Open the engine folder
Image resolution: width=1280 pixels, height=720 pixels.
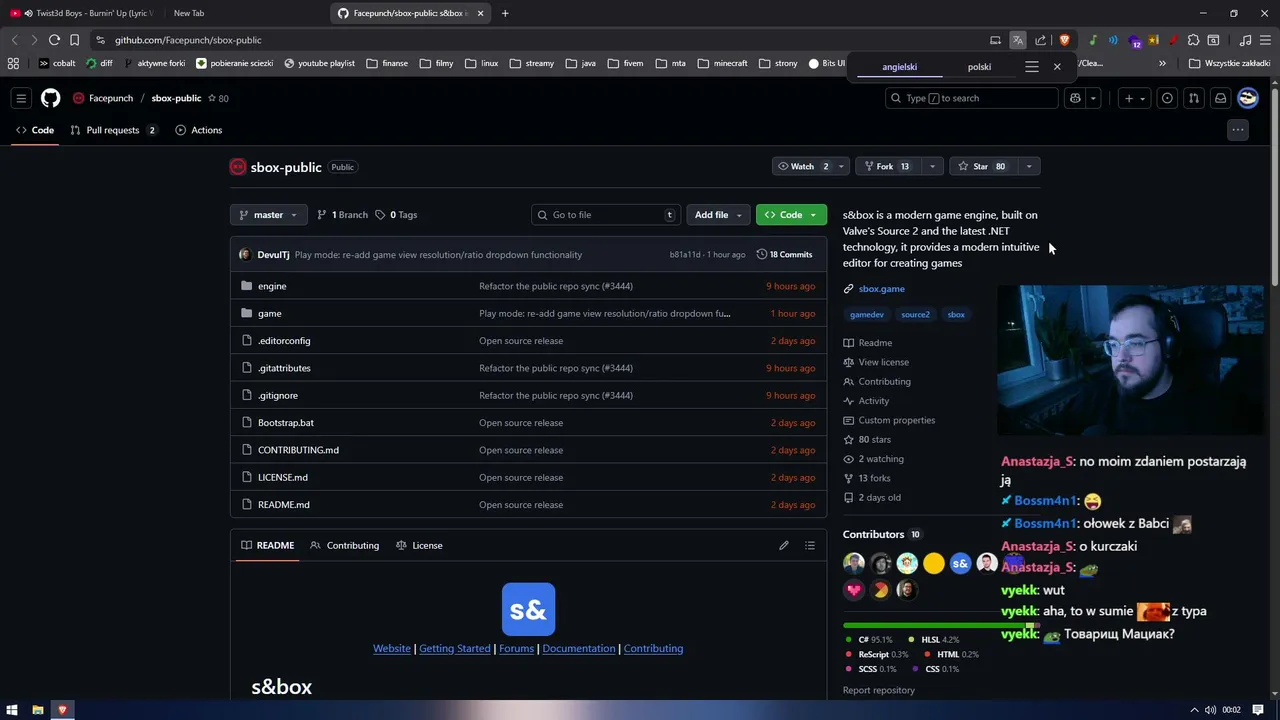(272, 286)
